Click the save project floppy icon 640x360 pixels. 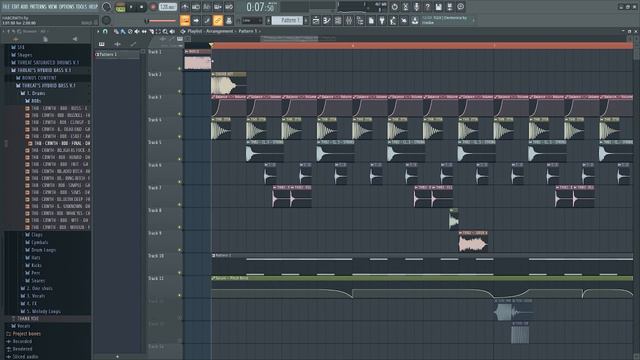[x=438, y=7]
